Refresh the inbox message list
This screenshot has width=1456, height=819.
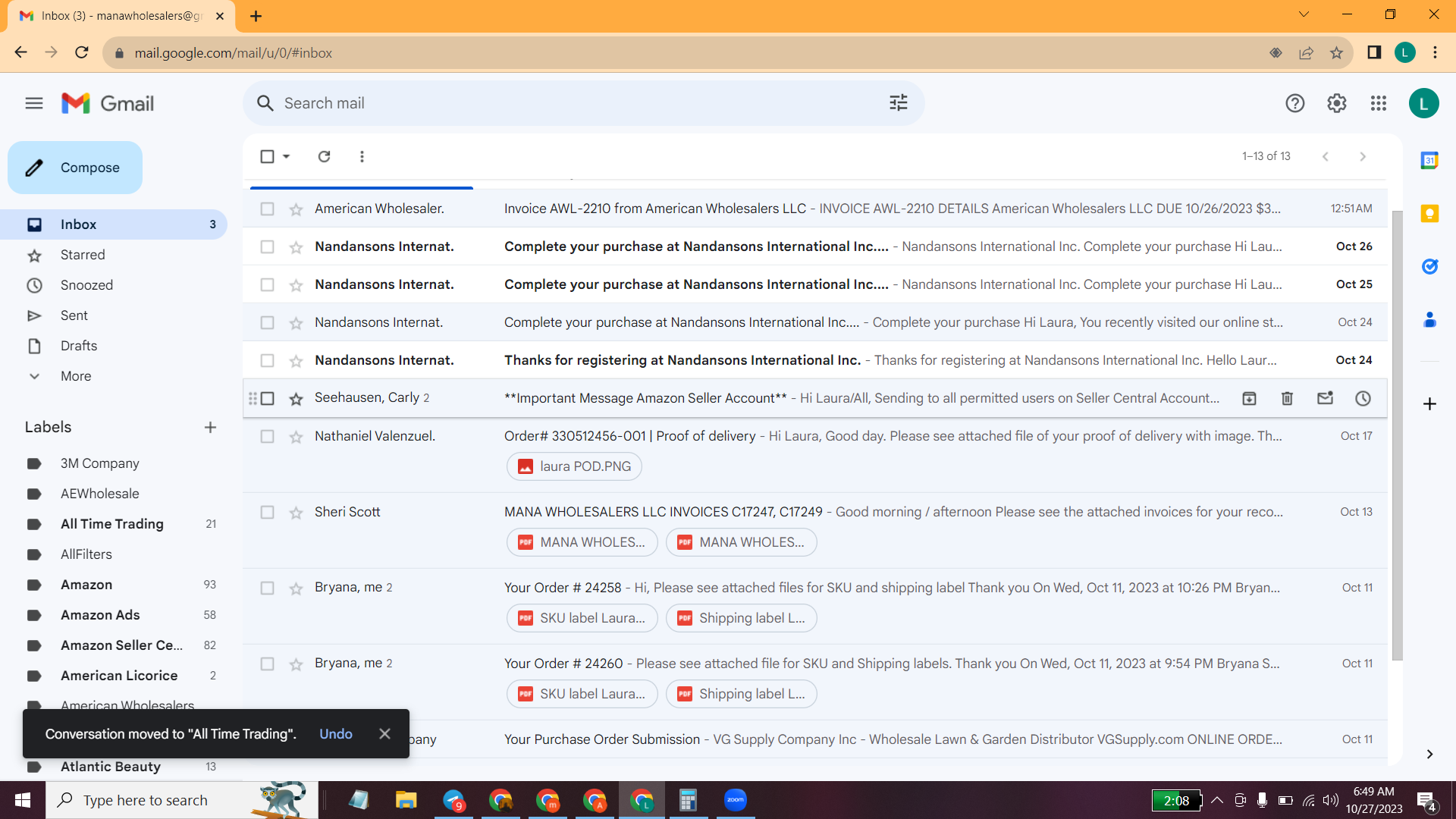tap(324, 156)
